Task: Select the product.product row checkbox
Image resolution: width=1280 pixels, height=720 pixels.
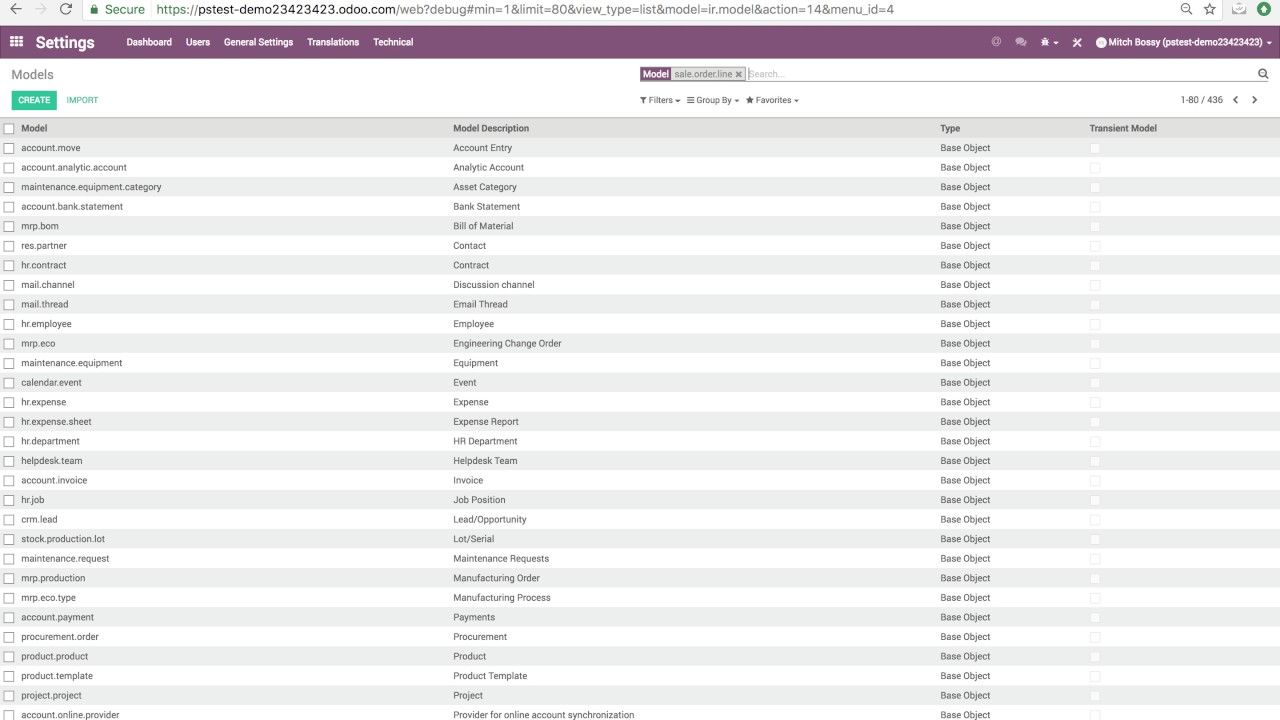Action: (x=9, y=657)
